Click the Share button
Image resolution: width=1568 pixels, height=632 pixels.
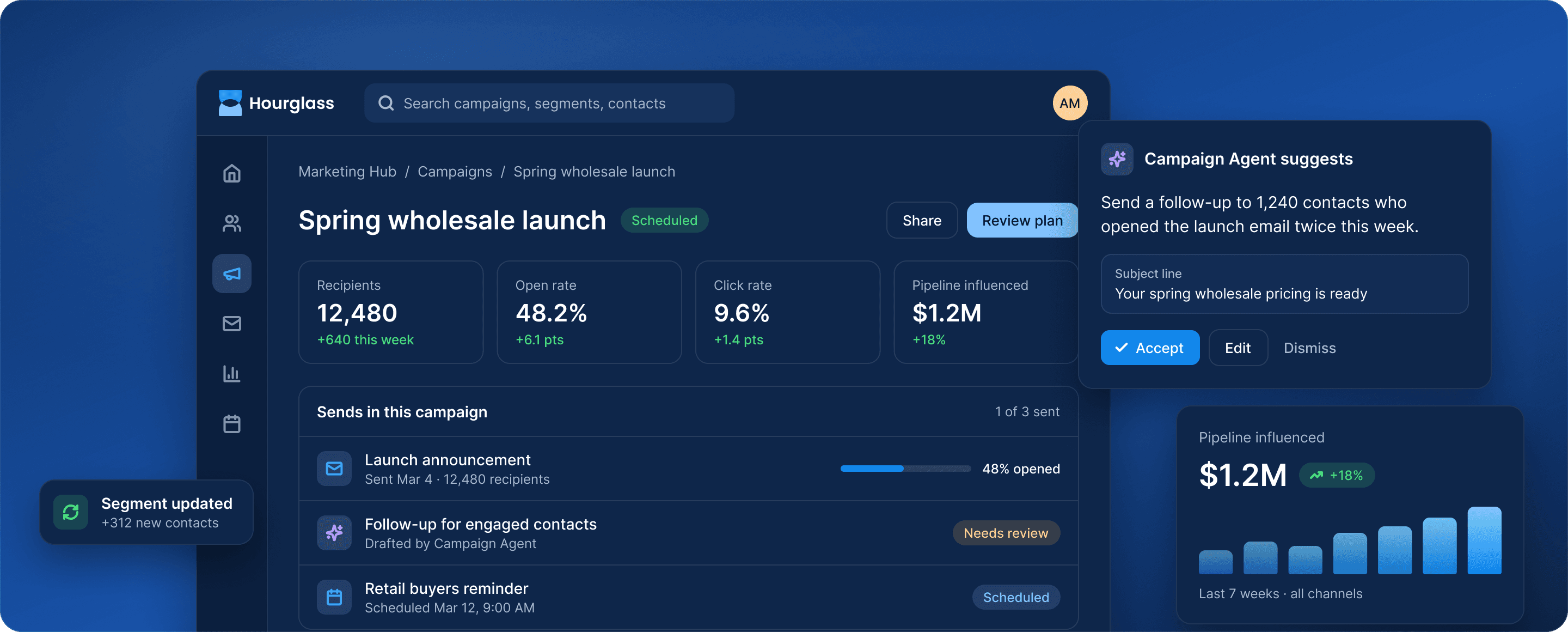(x=922, y=221)
